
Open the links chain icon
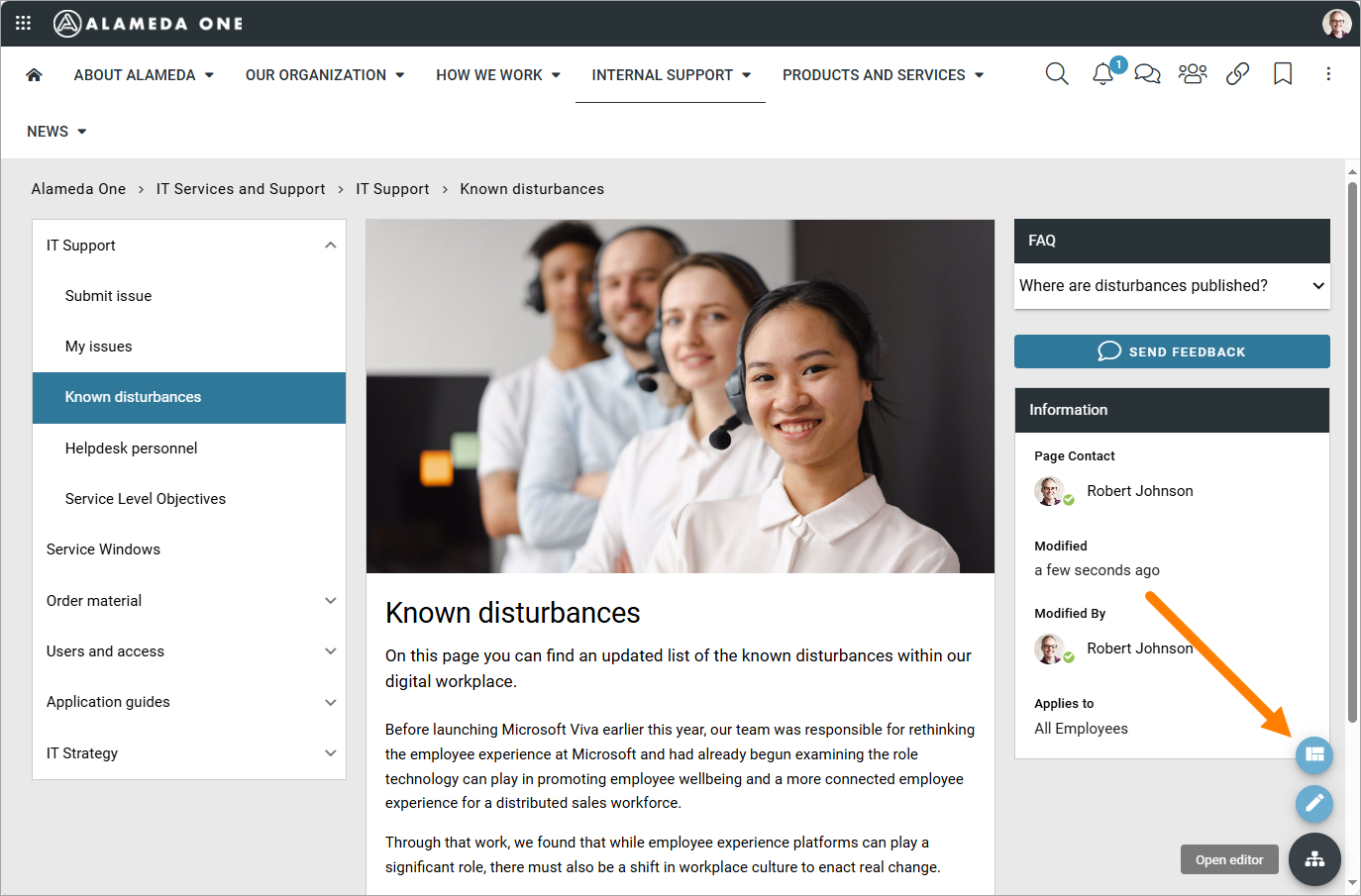(x=1237, y=74)
